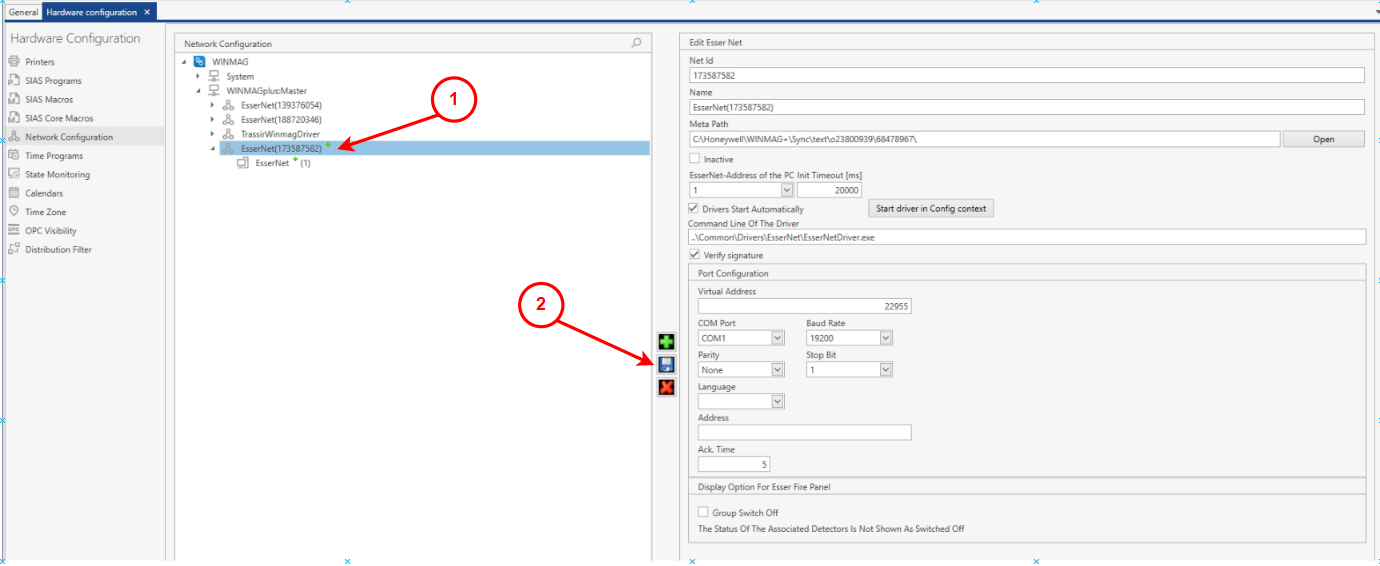Expand the EsserNet(139376054) node arrow
The width and height of the screenshot is (1380, 566).
tap(212, 105)
